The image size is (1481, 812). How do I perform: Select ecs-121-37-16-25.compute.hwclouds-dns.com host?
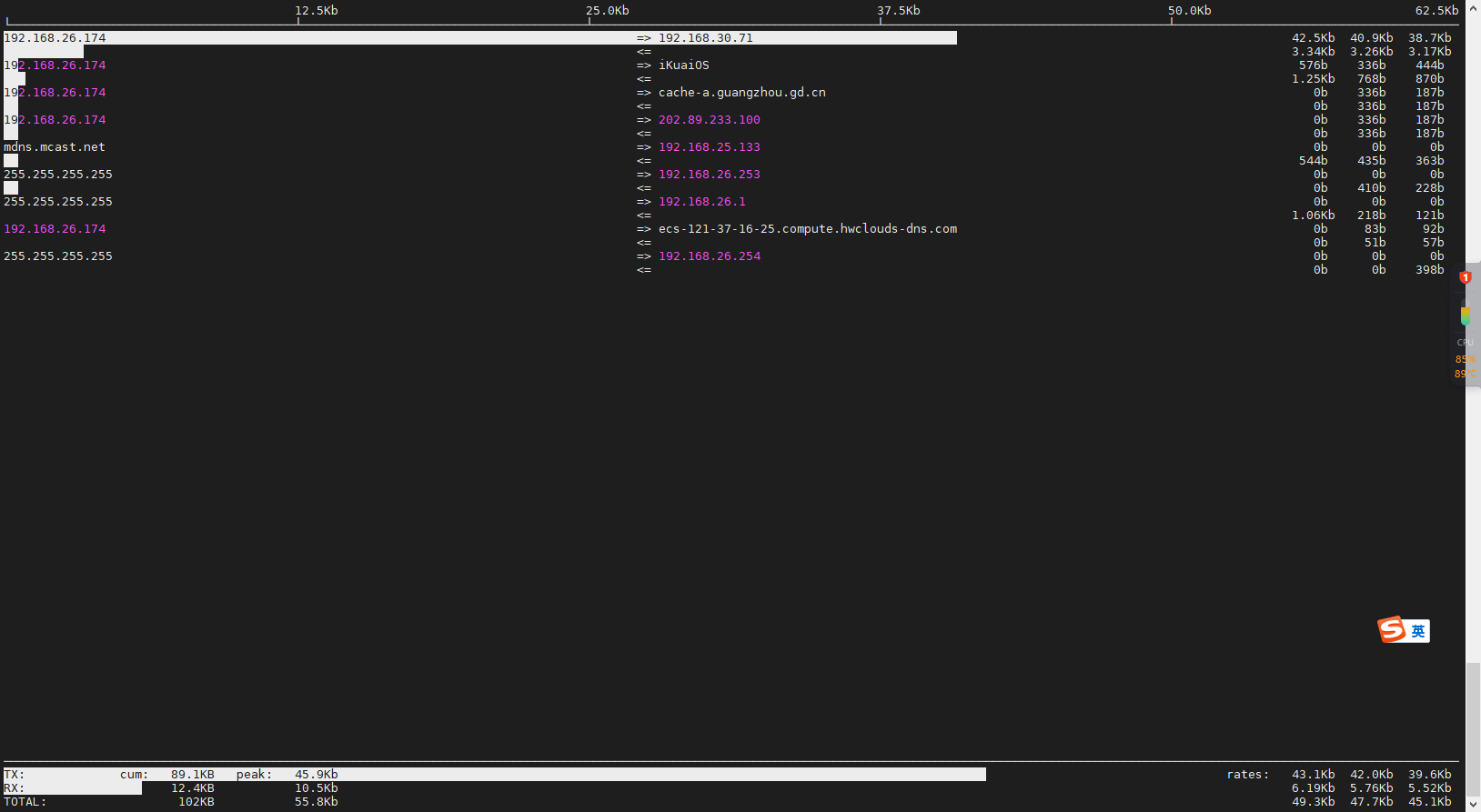808,228
